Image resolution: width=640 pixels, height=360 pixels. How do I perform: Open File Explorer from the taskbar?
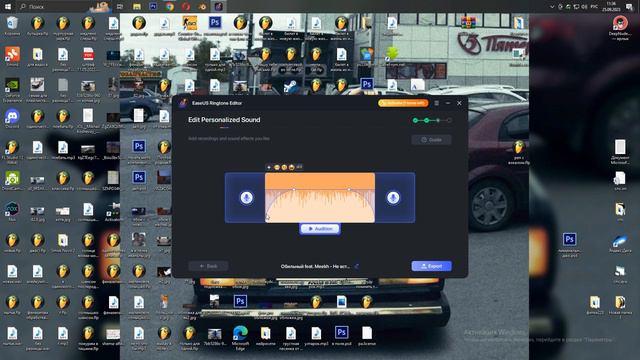(x=137, y=6)
